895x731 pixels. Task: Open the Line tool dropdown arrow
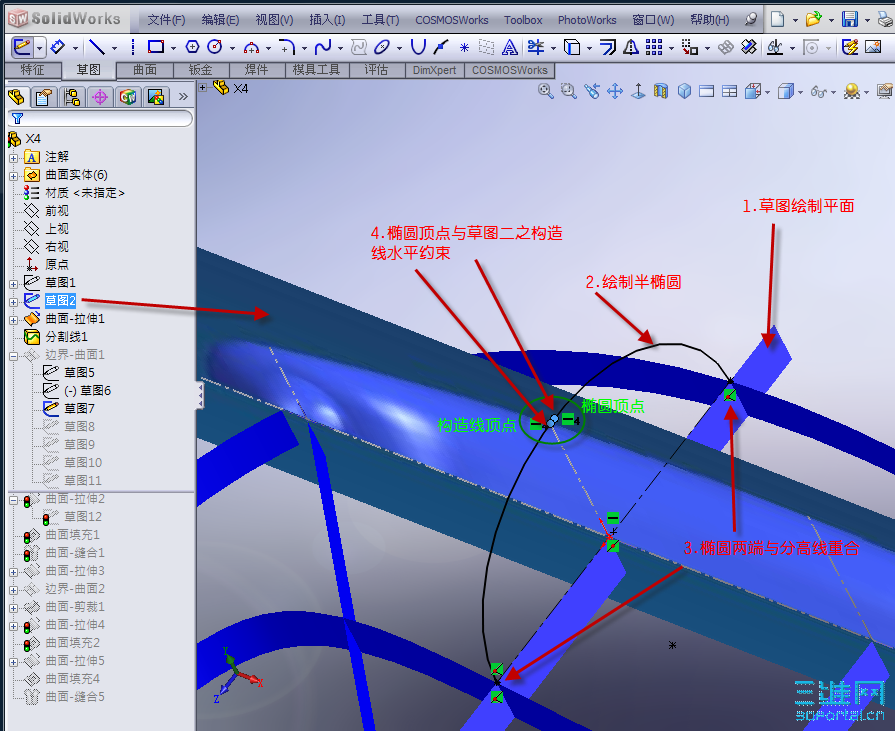[114, 48]
